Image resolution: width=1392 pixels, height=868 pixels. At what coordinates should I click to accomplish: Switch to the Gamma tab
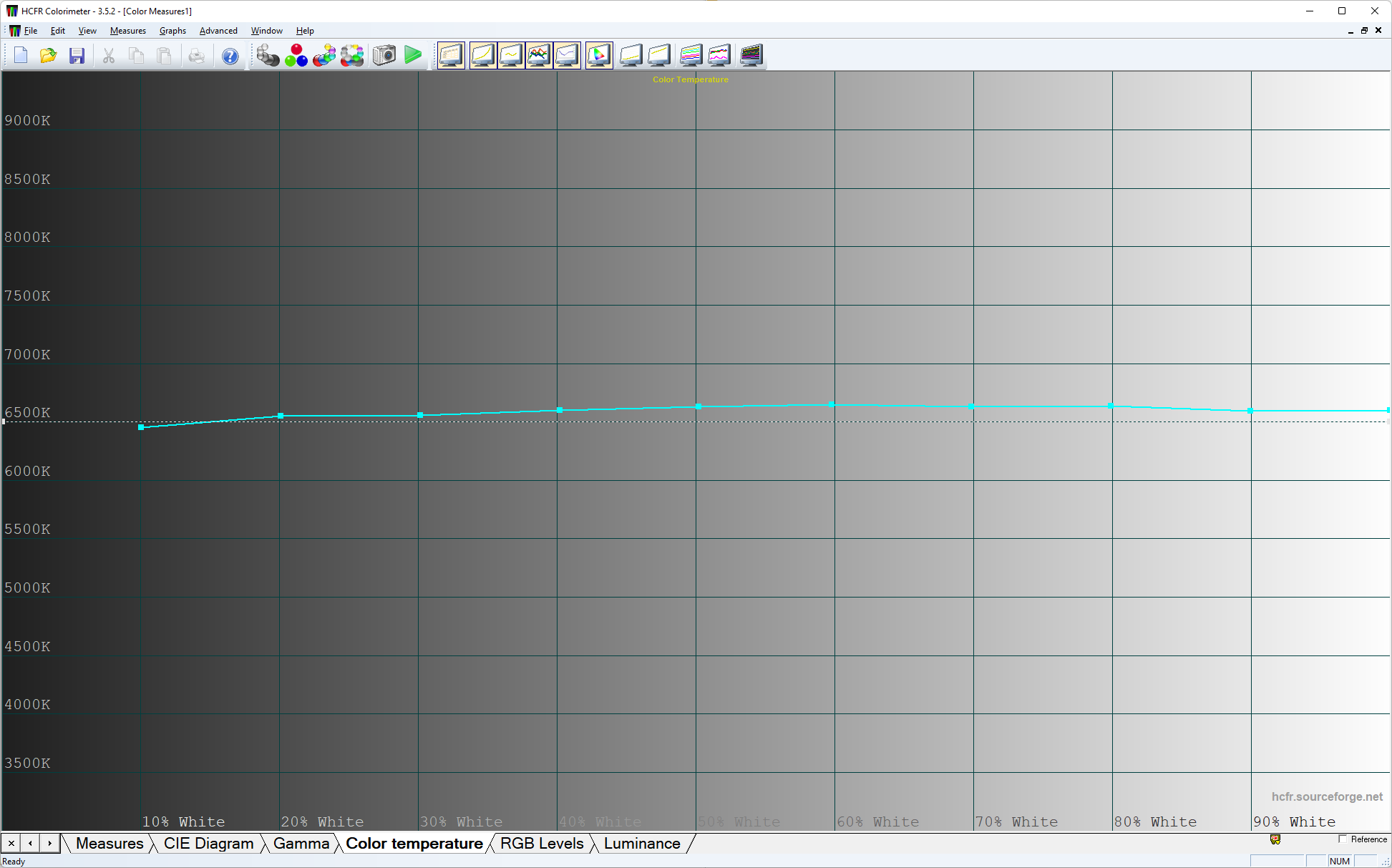pos(301,844)
